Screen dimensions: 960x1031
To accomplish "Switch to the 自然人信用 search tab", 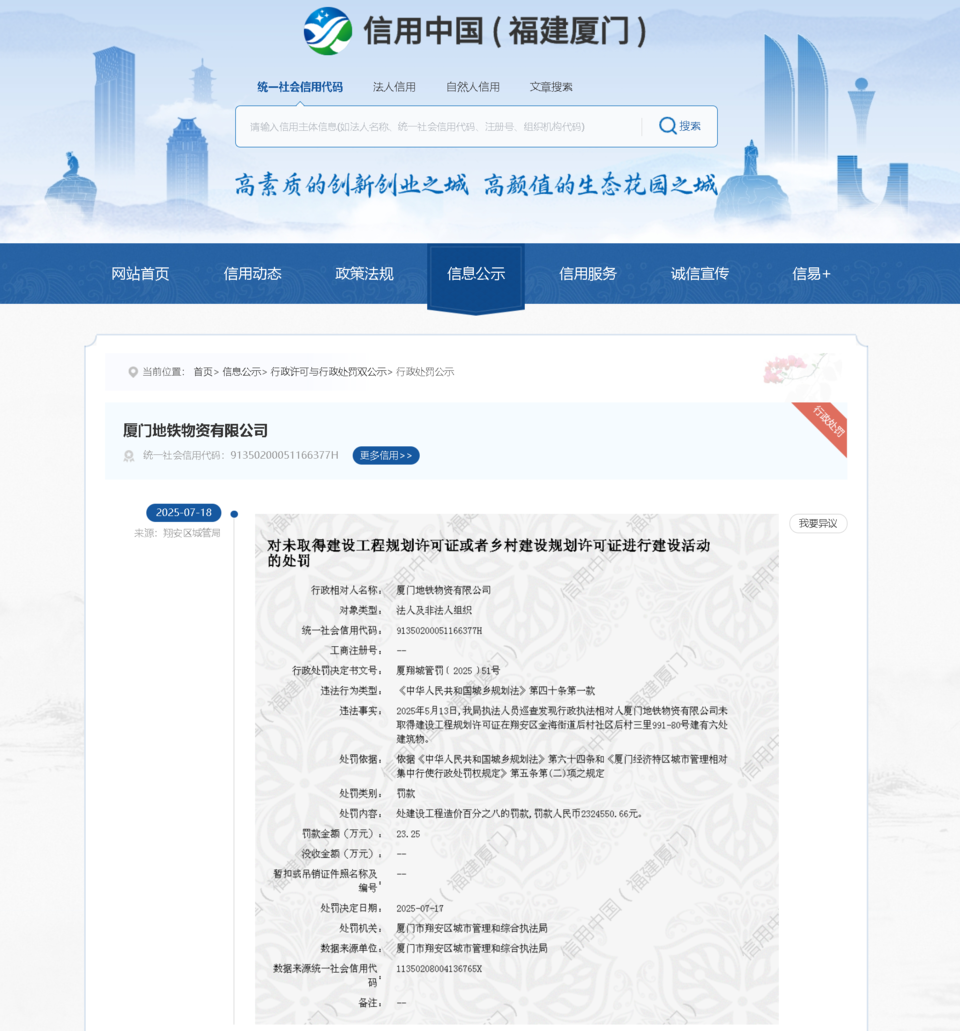I will point(473,87).
